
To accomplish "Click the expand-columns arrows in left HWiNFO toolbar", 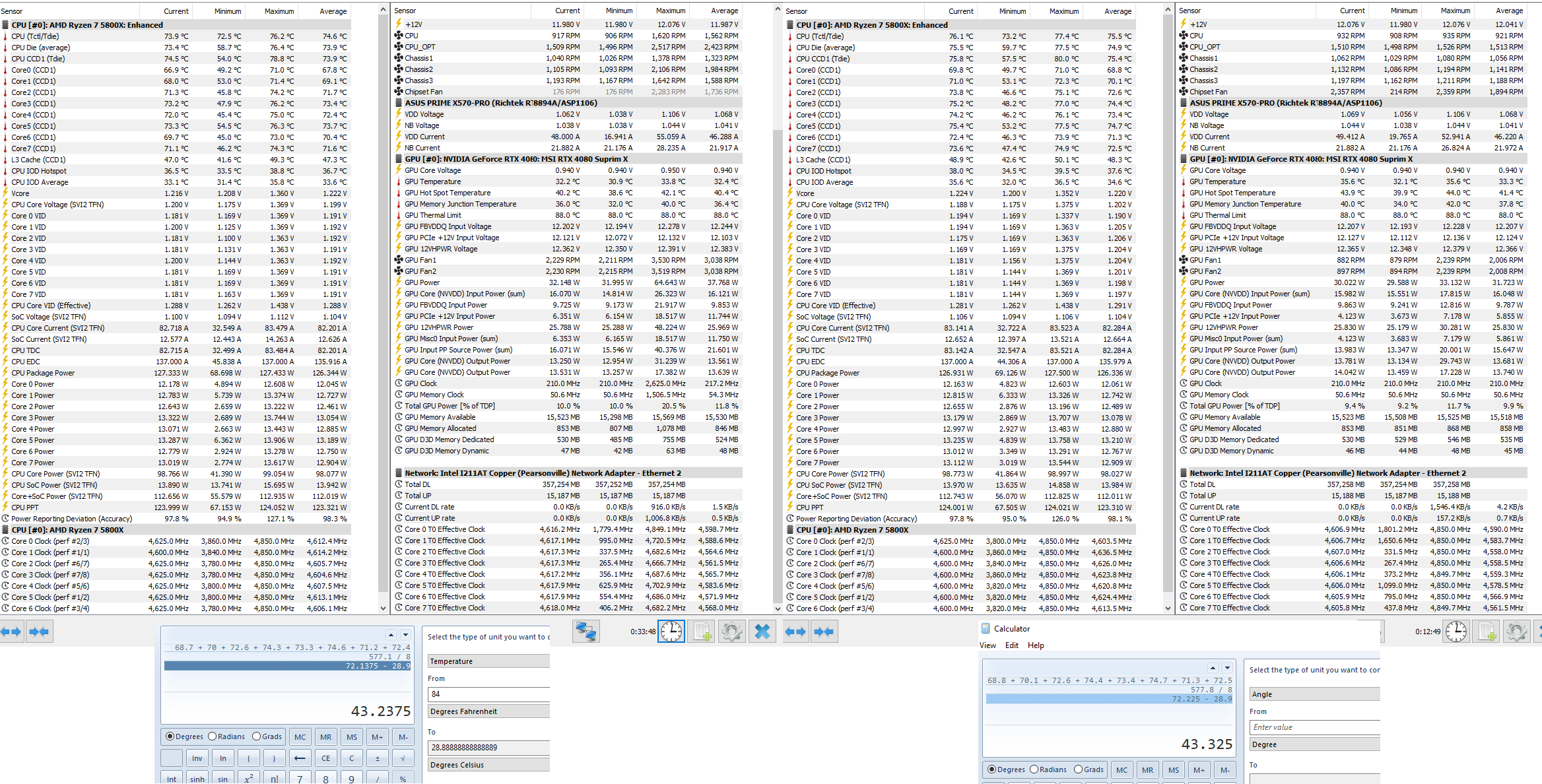I will 11,632.
